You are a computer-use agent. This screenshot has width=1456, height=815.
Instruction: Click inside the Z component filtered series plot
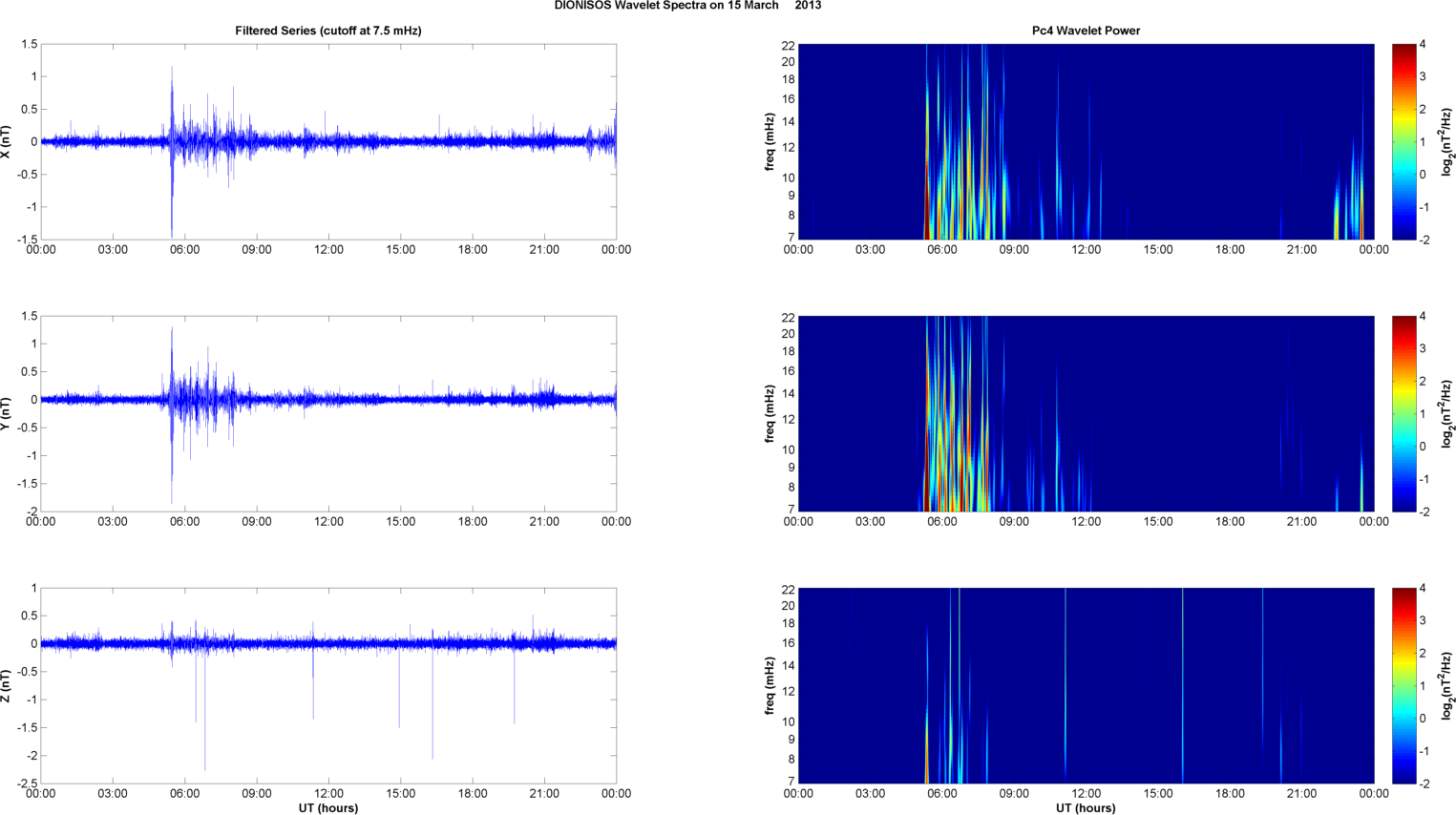328,685
